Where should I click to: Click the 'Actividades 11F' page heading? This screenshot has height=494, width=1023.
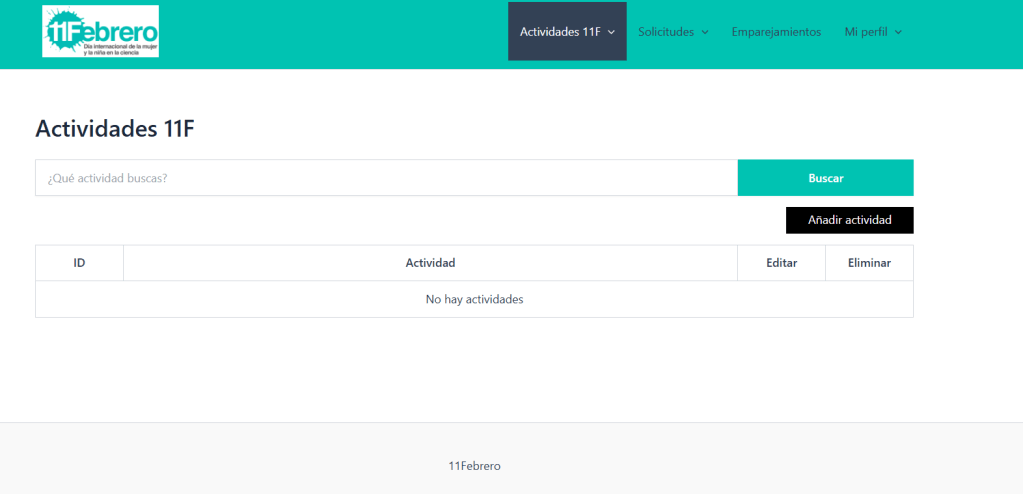click(x=120, y=128)
